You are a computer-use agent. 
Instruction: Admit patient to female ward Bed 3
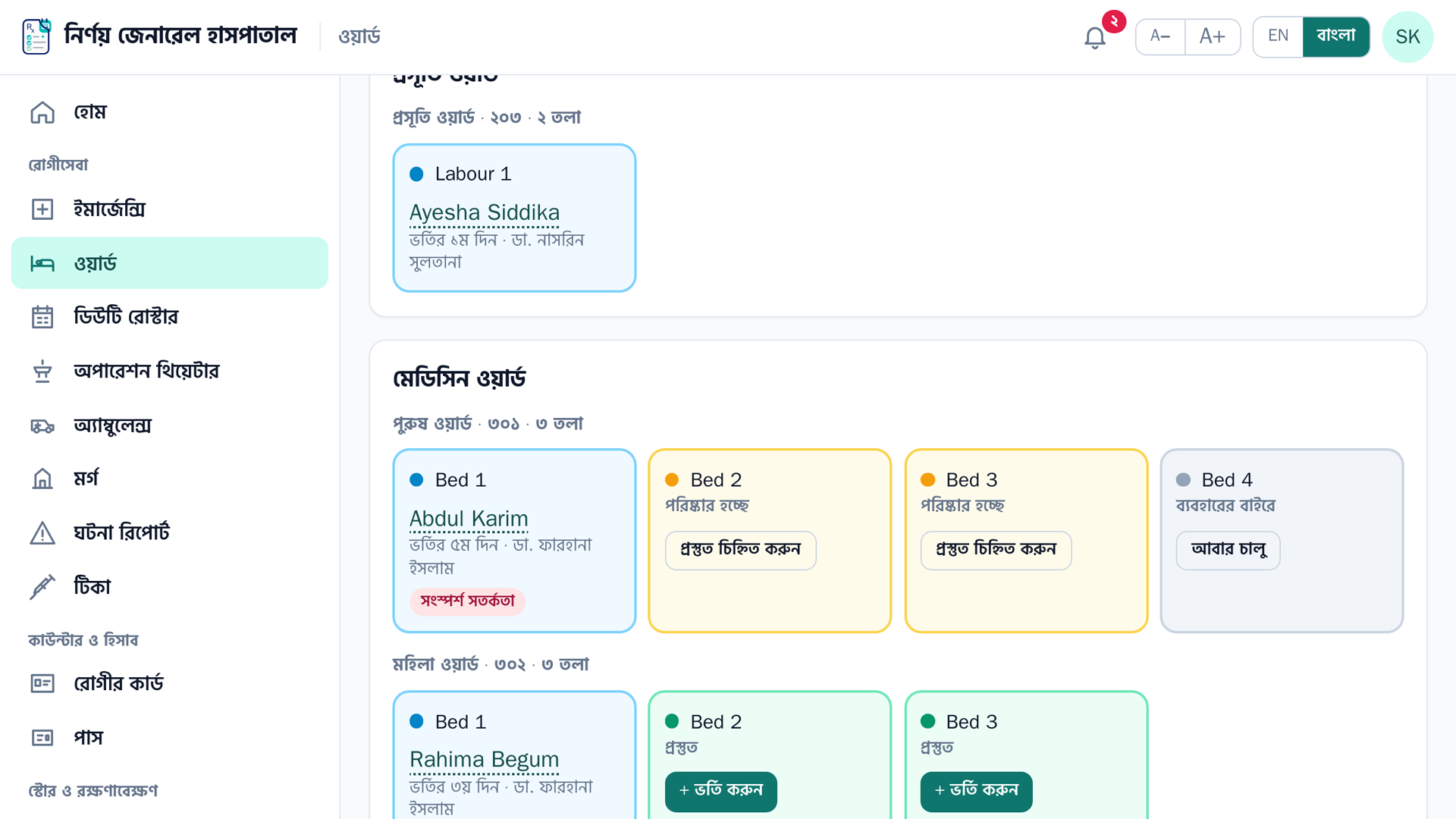[x=976, y=791]
